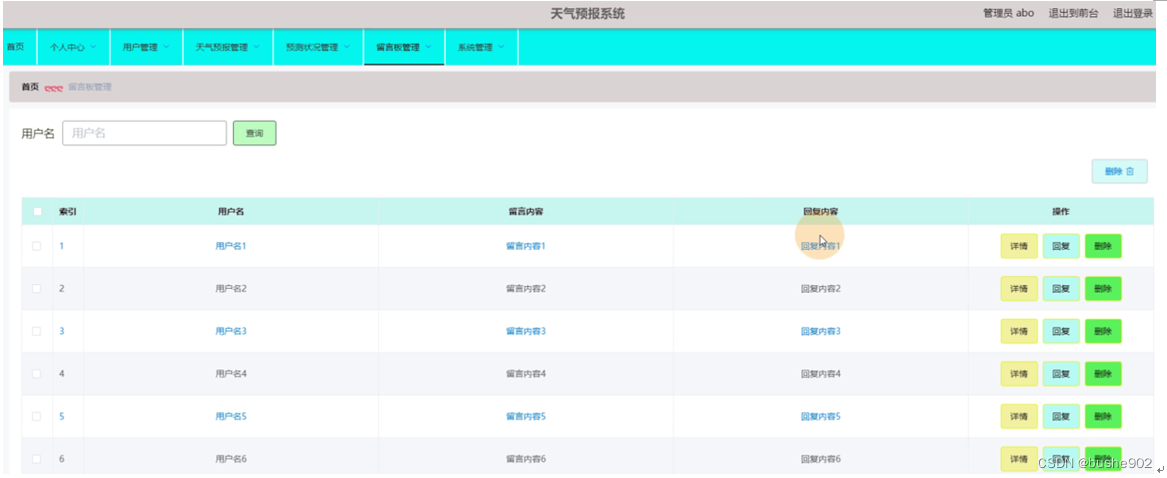Viewport: 1167px width, 478px height.
Task: Click 退出到前台 link in header
Action: 1072,13
